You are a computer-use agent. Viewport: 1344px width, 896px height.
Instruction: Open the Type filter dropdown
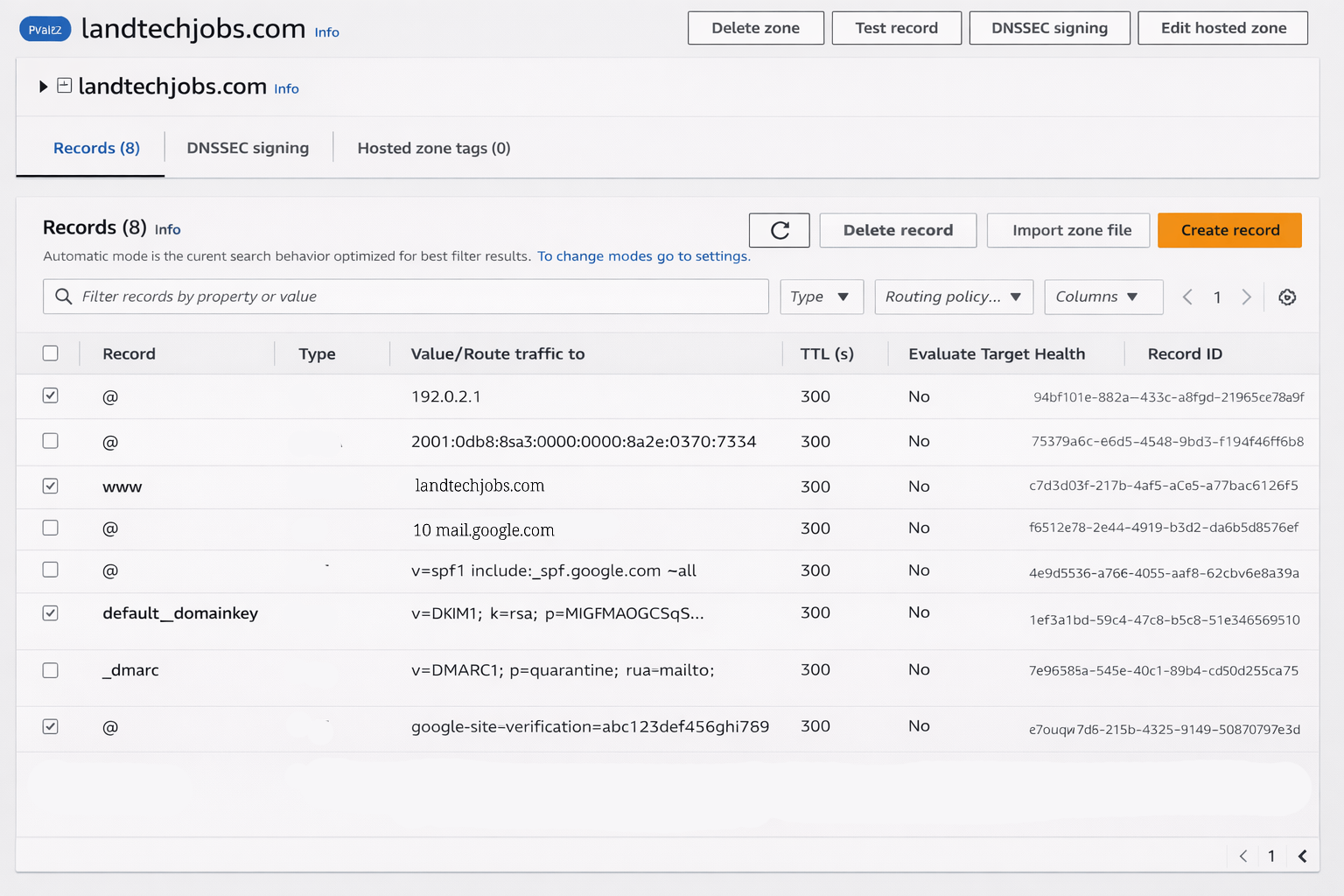[821, 297]
